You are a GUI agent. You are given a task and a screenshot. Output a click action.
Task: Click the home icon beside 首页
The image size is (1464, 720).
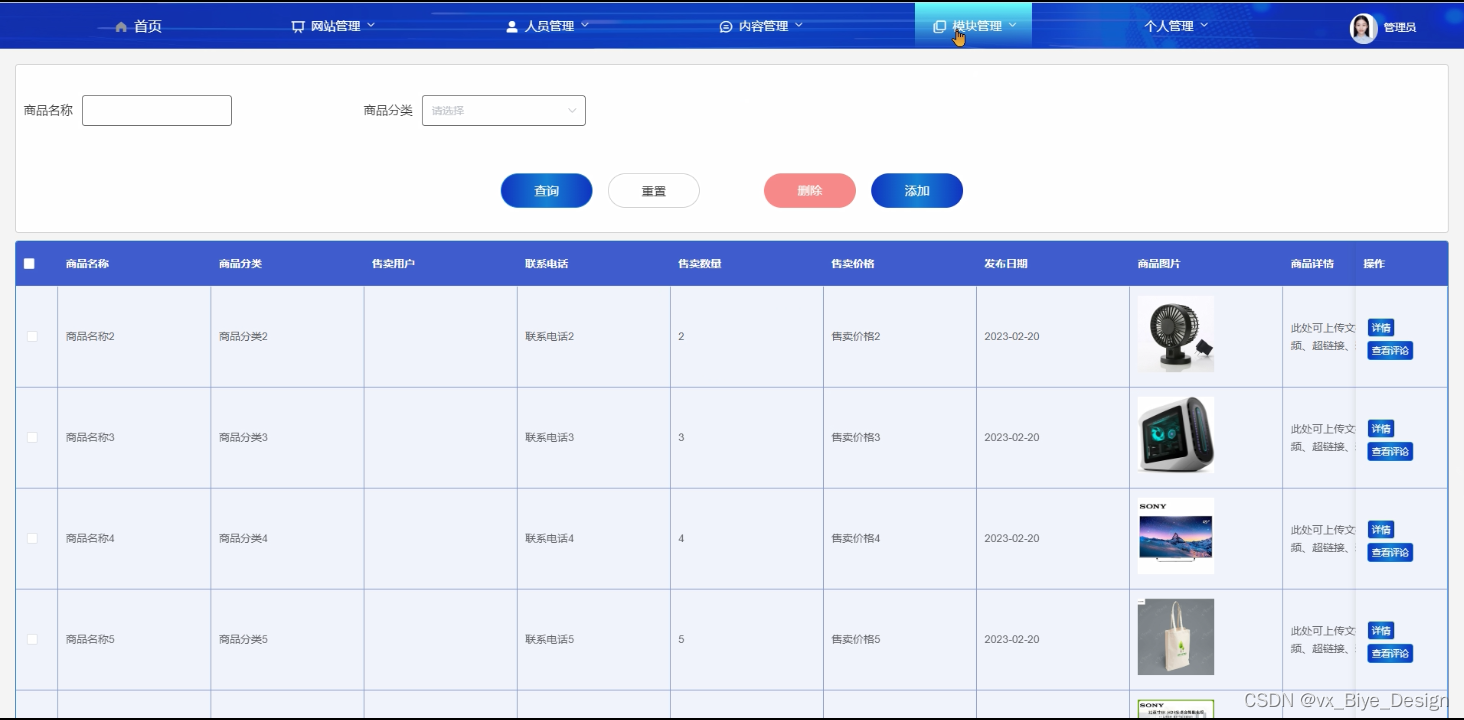tap(121, 27)
